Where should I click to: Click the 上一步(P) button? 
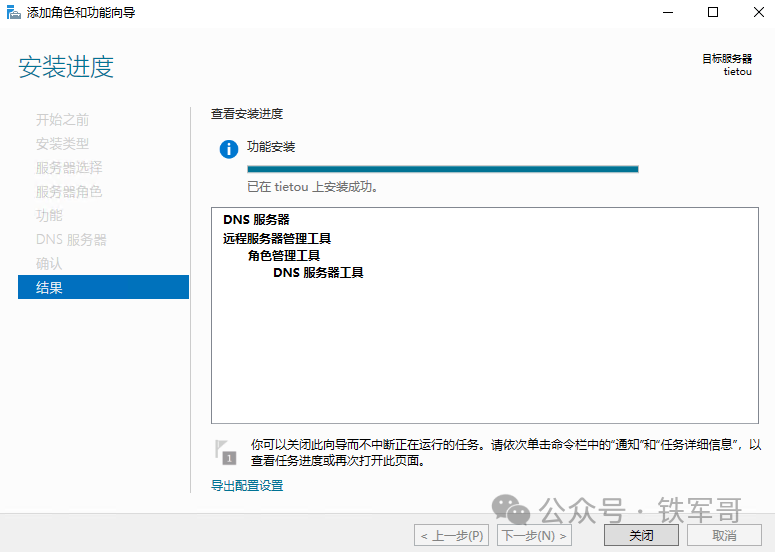point(451,535)
